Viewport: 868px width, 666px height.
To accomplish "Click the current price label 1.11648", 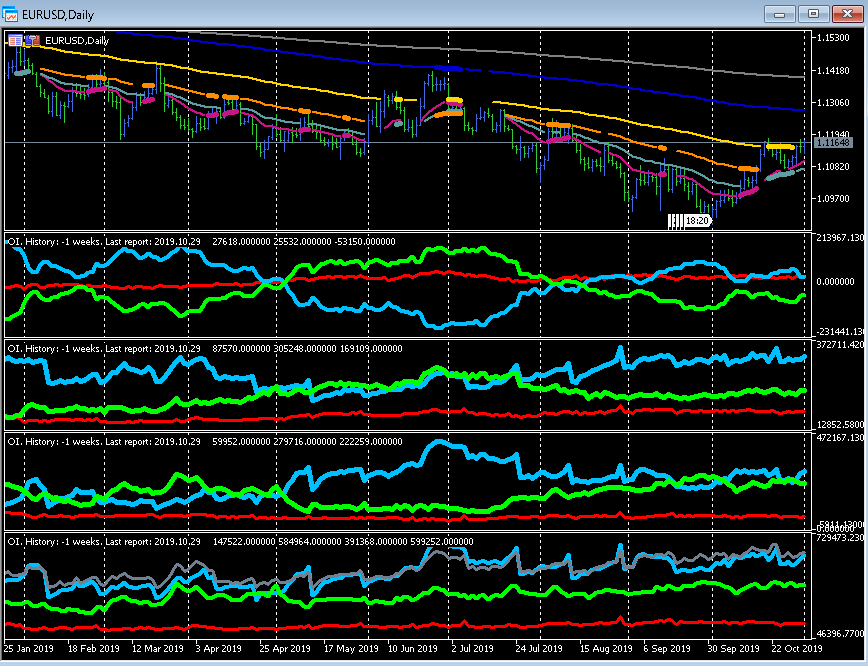I will click(833, 143).
